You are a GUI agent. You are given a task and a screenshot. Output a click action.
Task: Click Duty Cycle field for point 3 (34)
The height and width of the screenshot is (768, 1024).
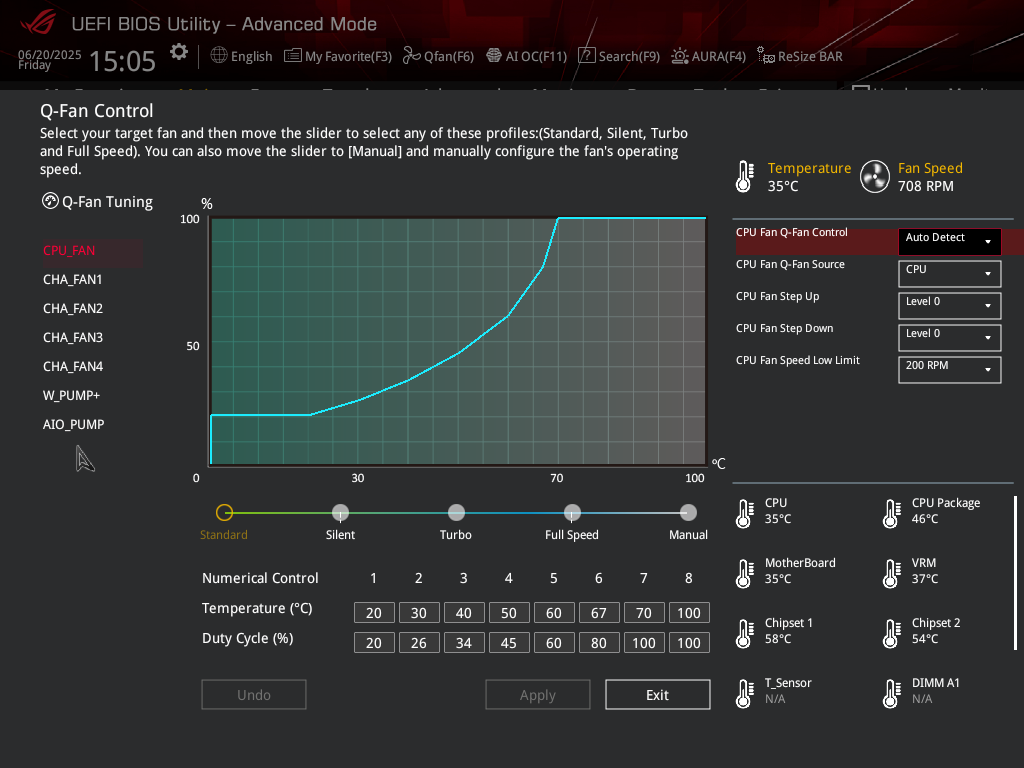(464, 643)
